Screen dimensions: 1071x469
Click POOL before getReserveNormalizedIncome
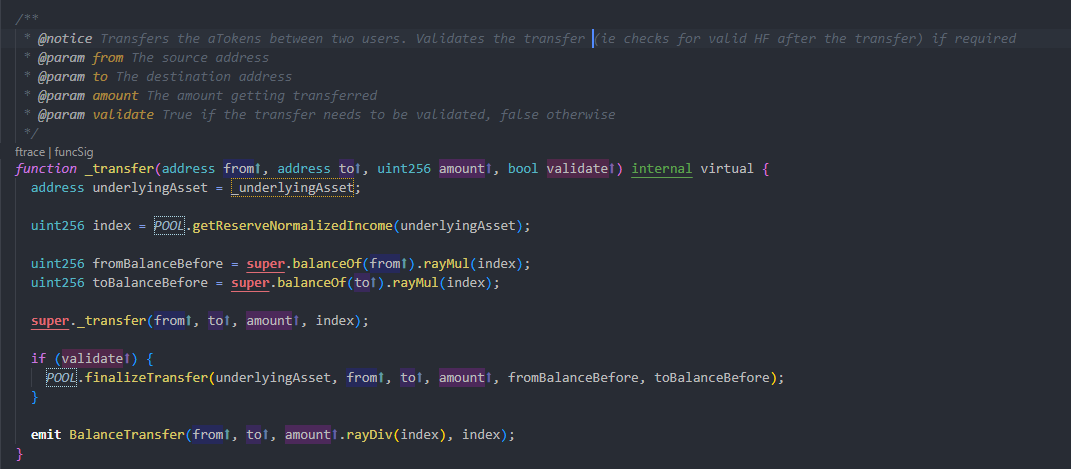(x=169, y=226)
